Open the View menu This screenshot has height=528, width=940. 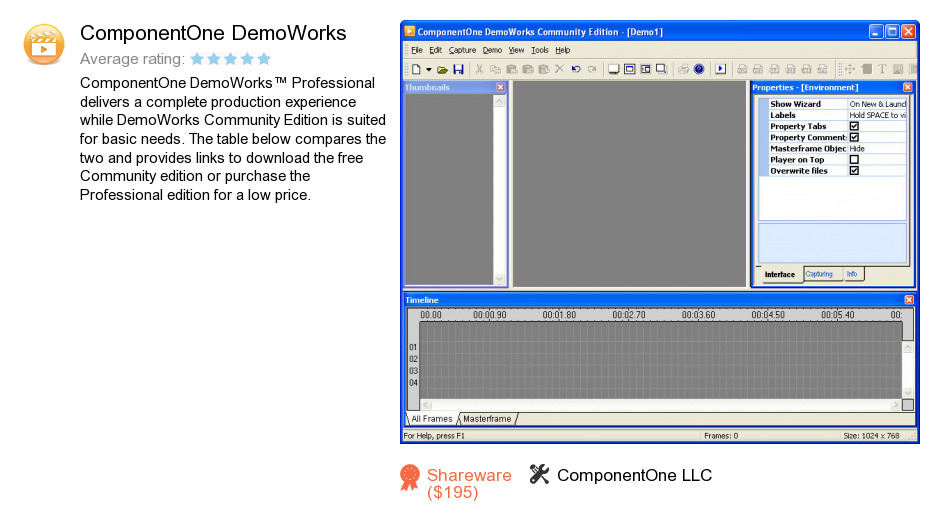coord(516,50)
